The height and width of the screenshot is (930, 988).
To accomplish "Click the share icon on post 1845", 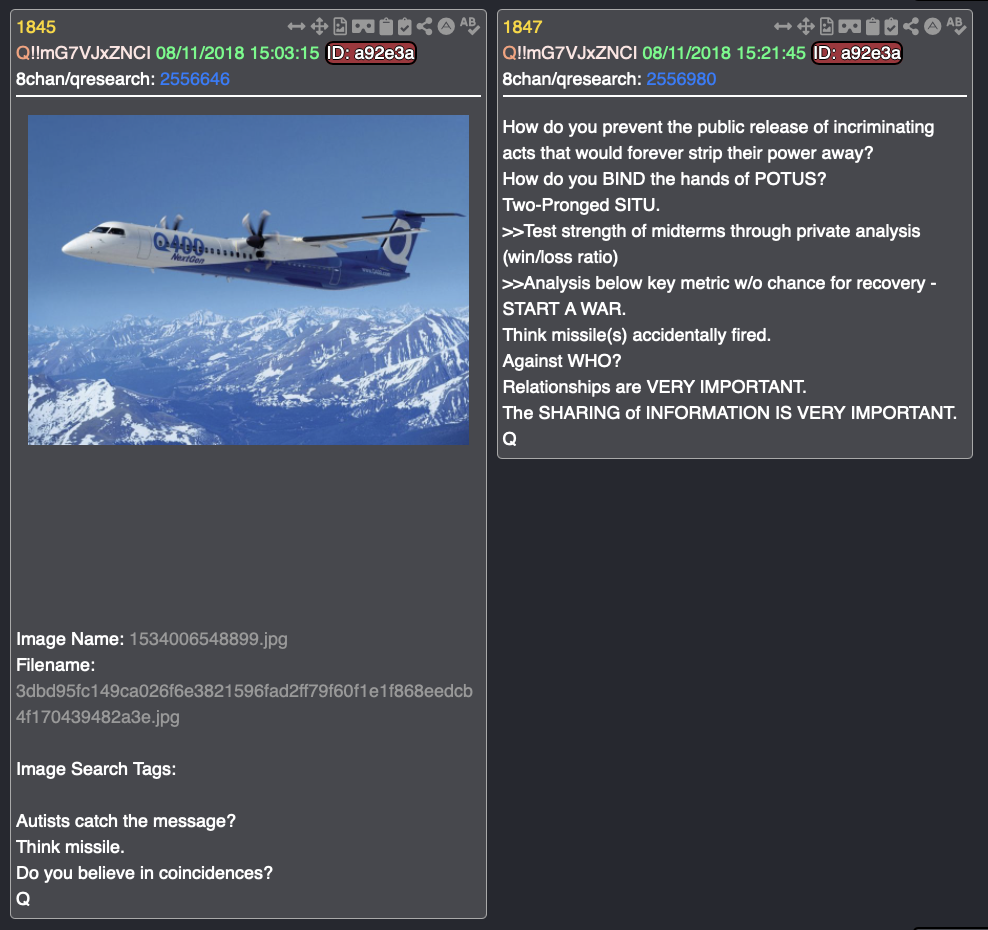I will [x=424, y=26].
